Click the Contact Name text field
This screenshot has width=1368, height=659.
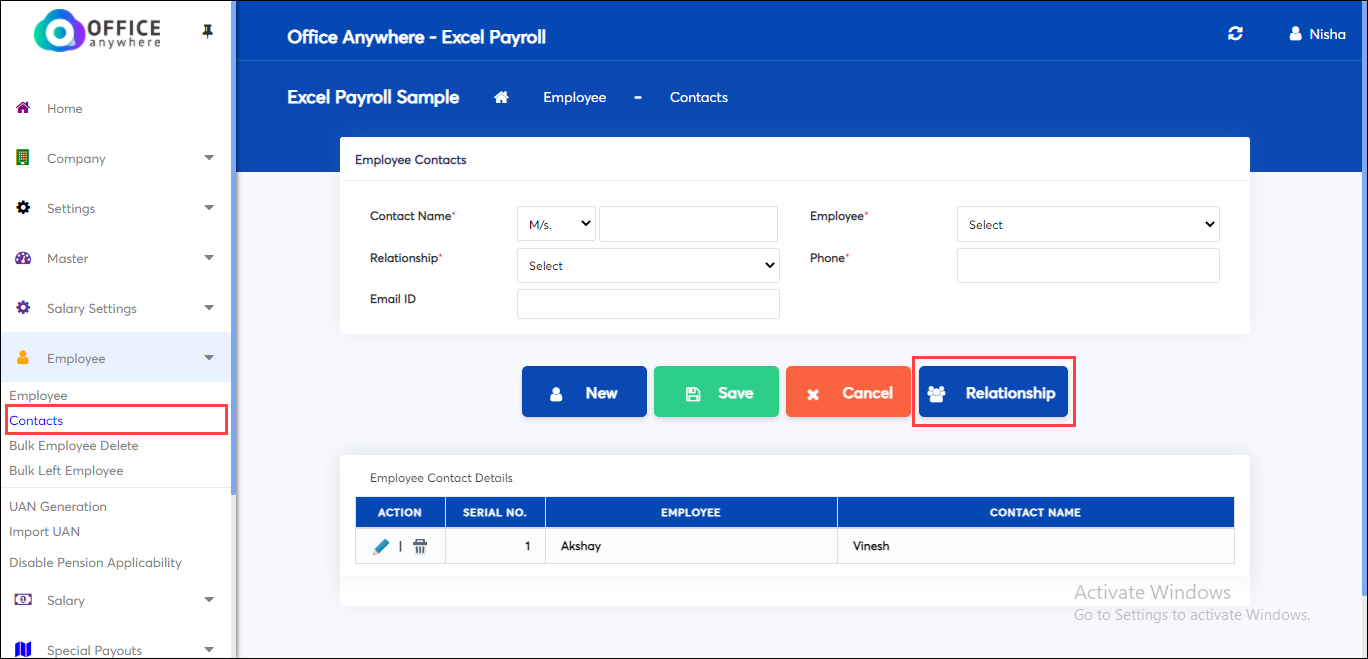pyautogui.click(x=688, y=224)
